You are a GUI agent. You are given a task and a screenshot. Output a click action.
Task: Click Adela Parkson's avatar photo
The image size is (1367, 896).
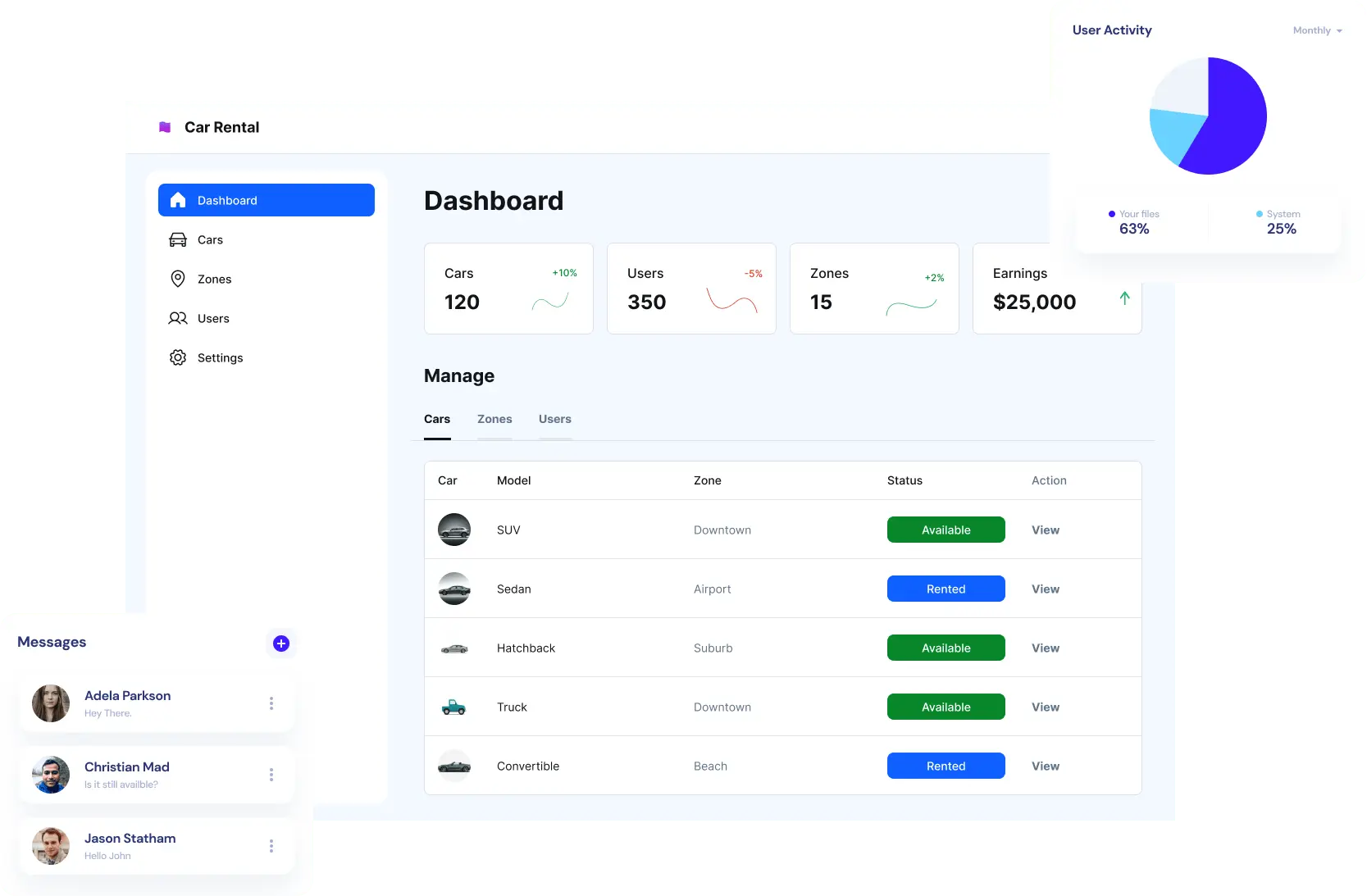[x=51, y=703]
